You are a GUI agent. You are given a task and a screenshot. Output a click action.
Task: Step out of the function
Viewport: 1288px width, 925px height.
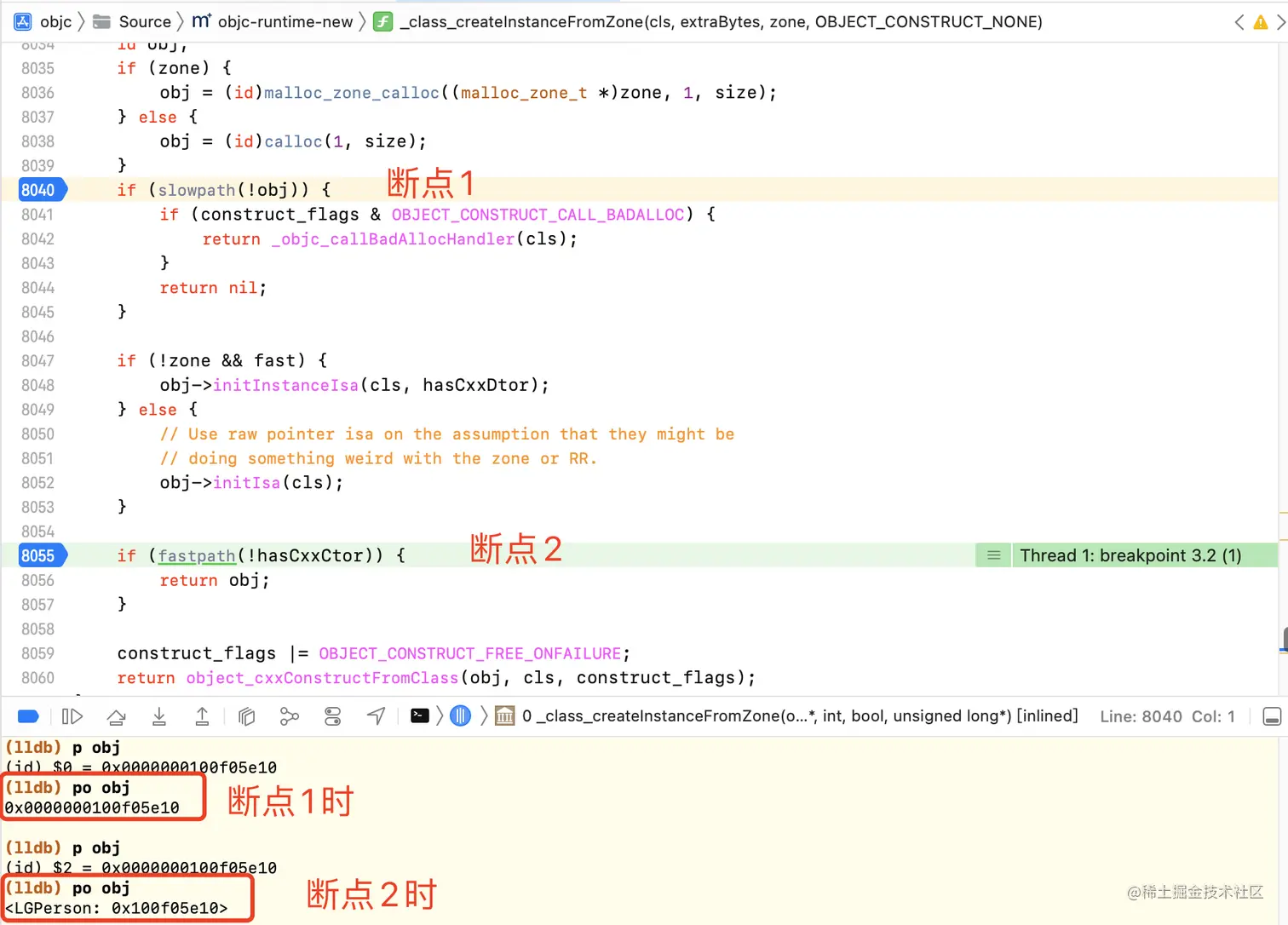click(202, 716)
